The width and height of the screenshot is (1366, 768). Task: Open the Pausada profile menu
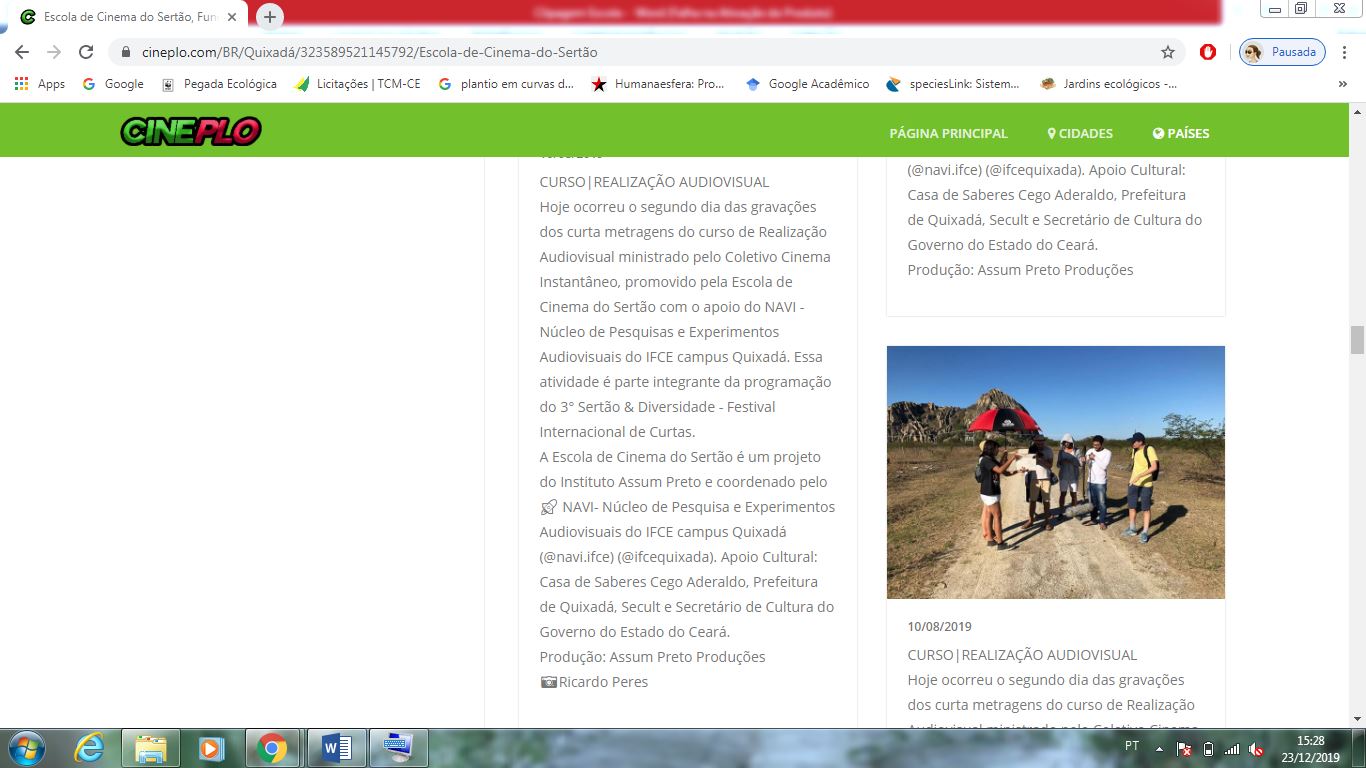click(1282, 52)
